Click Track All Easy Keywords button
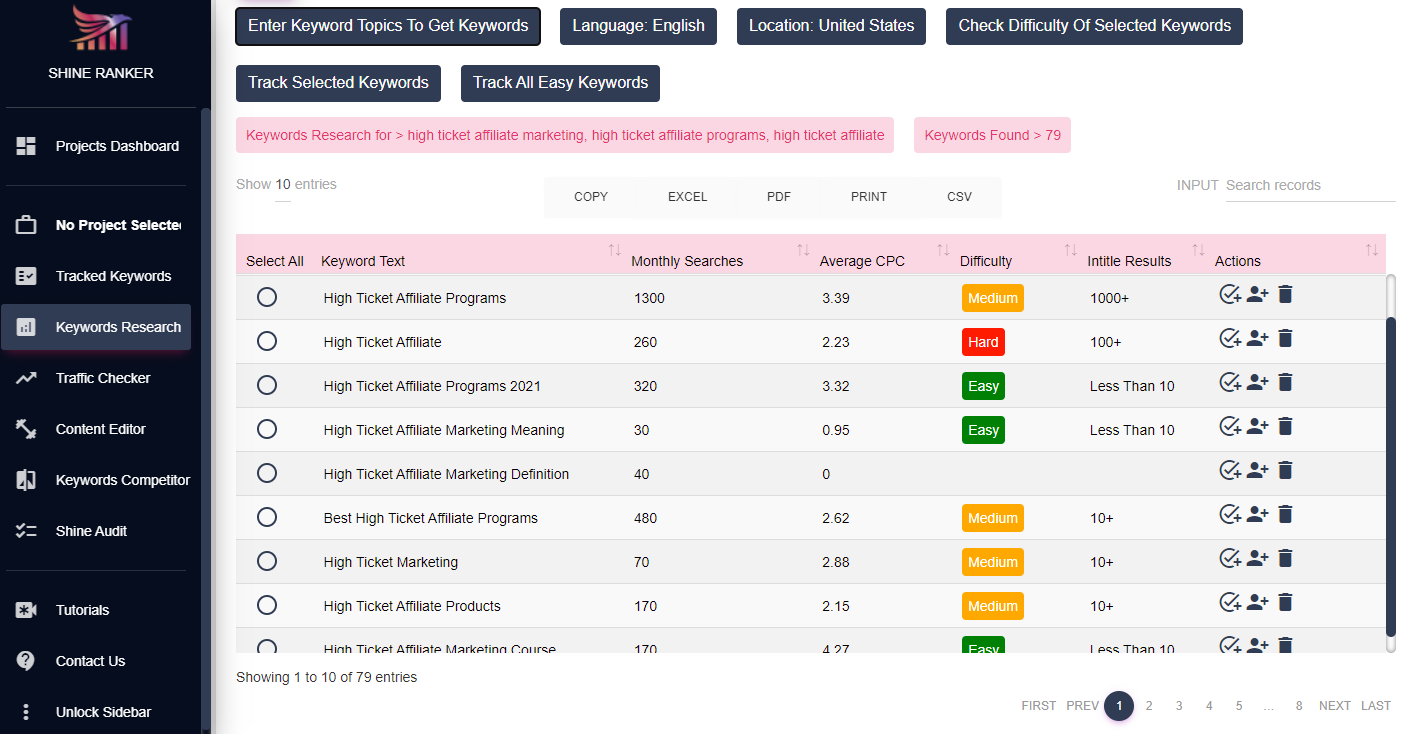1411x734 pixels. click(x=560, y=83)
